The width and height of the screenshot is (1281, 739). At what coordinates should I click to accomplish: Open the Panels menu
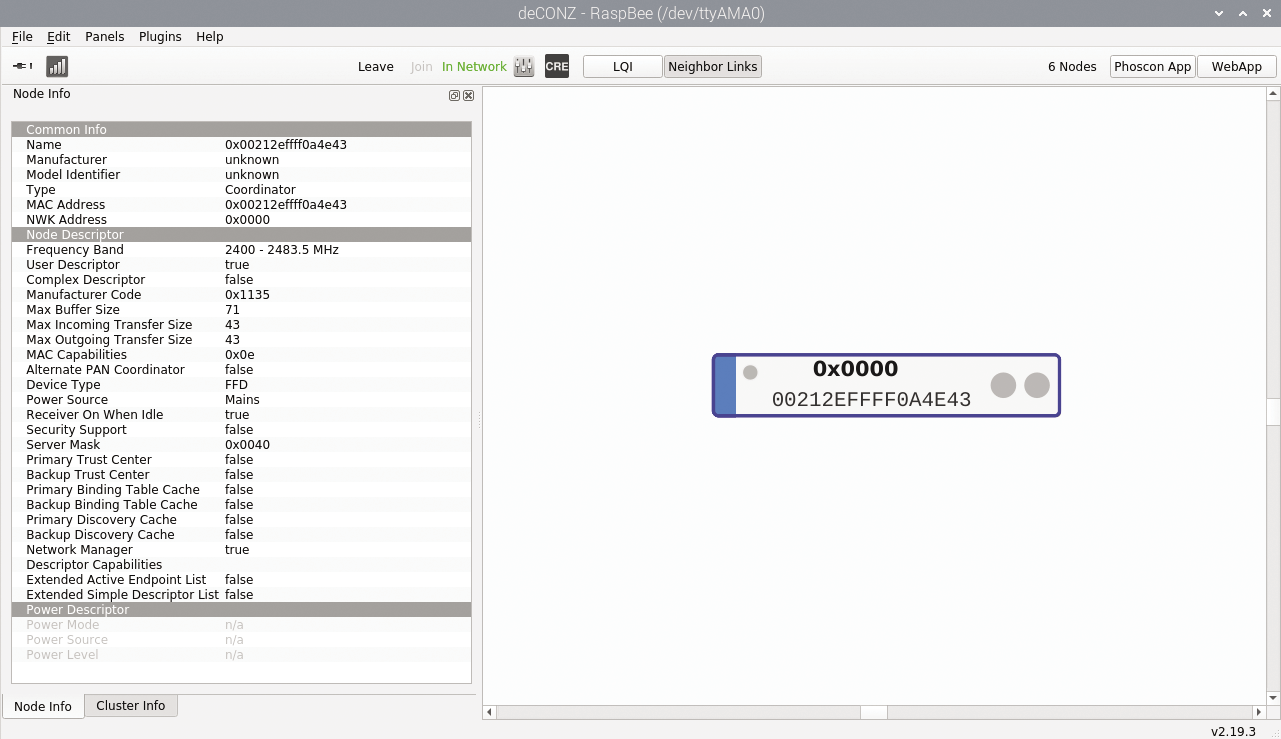point(105,36)
